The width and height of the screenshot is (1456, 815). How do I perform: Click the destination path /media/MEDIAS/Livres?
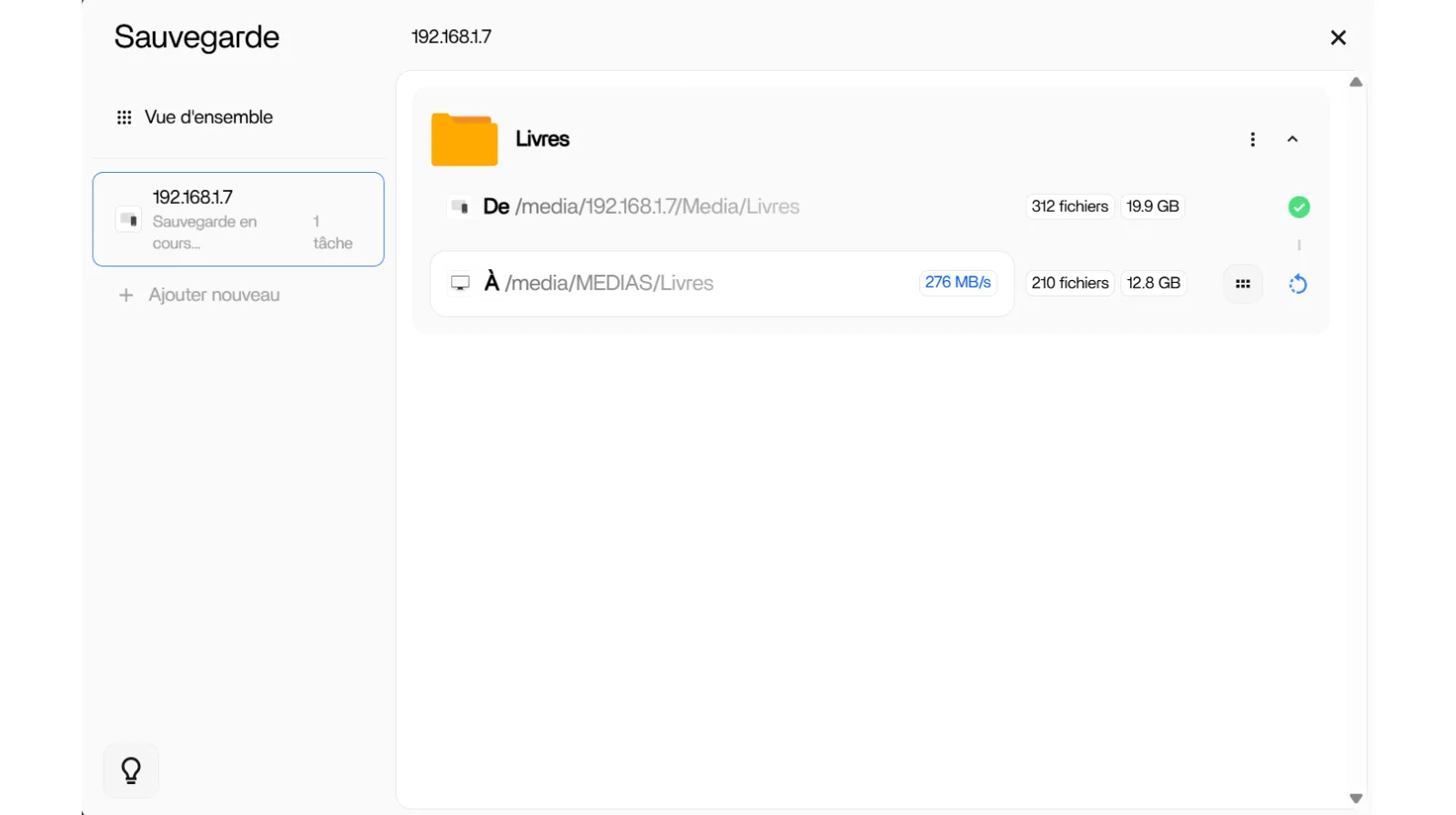pyautogui.click(x=609, y=284)
